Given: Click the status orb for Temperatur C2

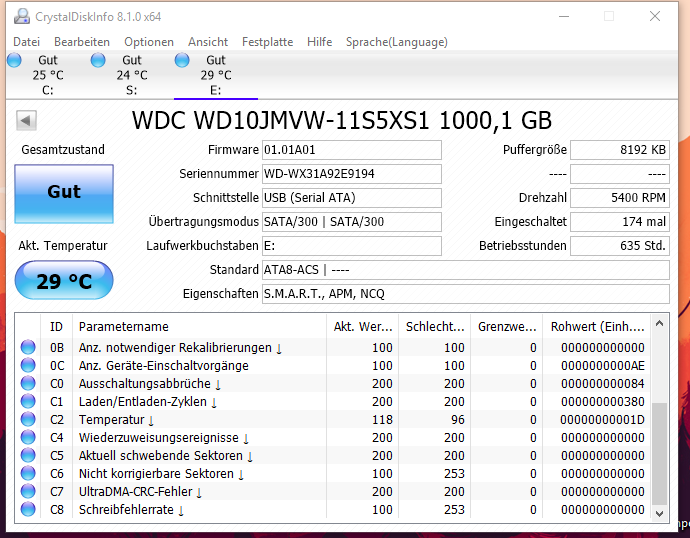Looking at the screenshot, I should tap(28, 419).
